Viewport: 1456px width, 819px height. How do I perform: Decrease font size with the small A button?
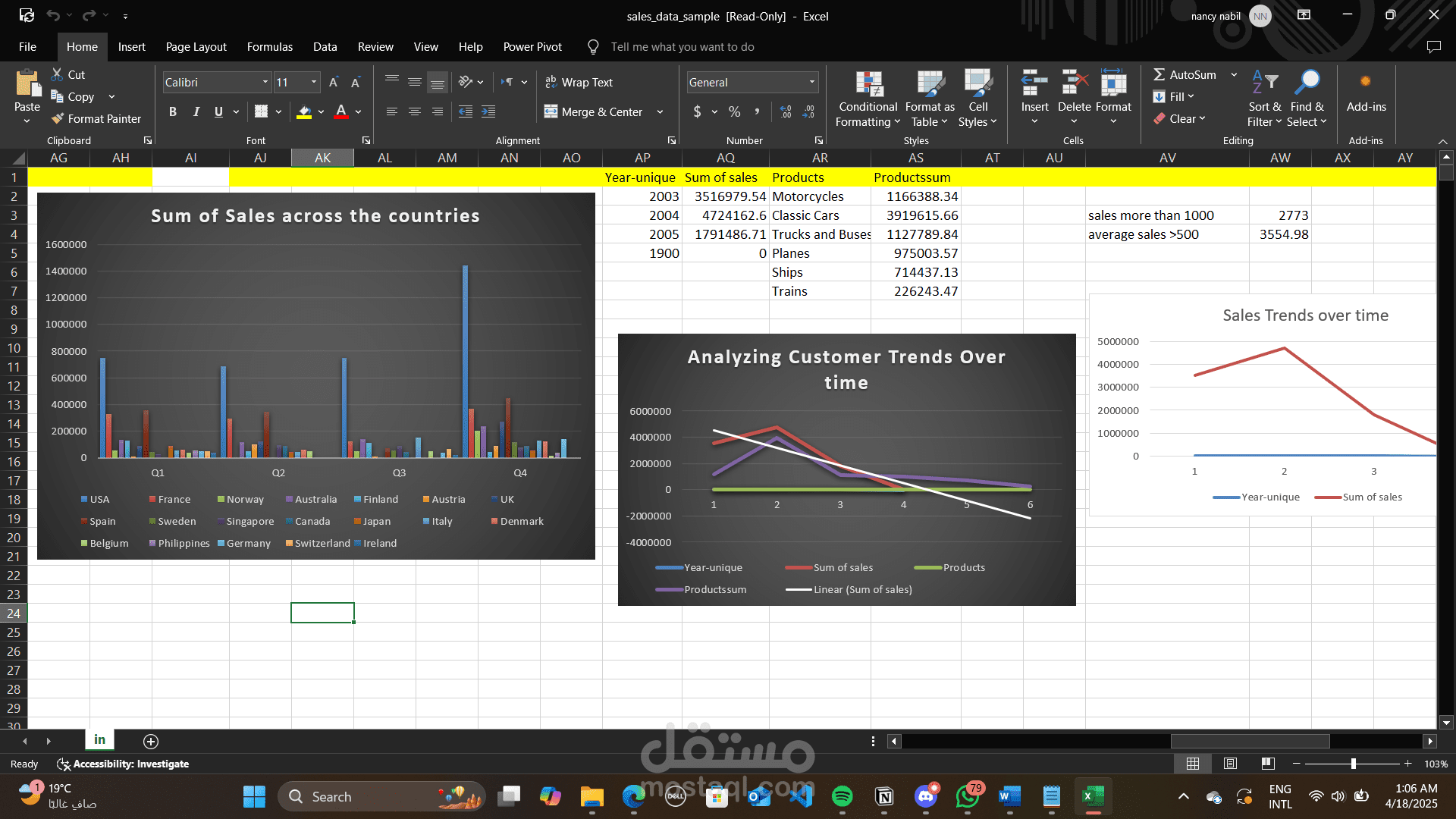[355, 82]
